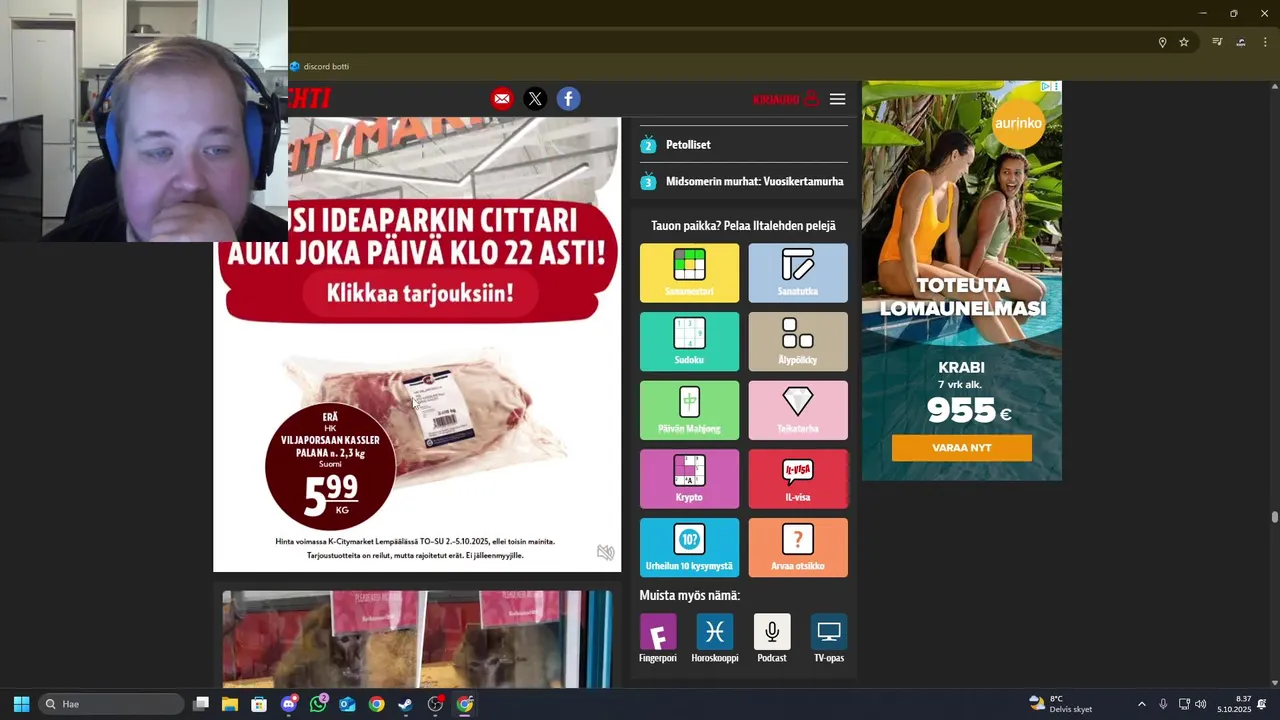
Task: Open the discord botti bookmark
Action: click(x=319, y=66)
